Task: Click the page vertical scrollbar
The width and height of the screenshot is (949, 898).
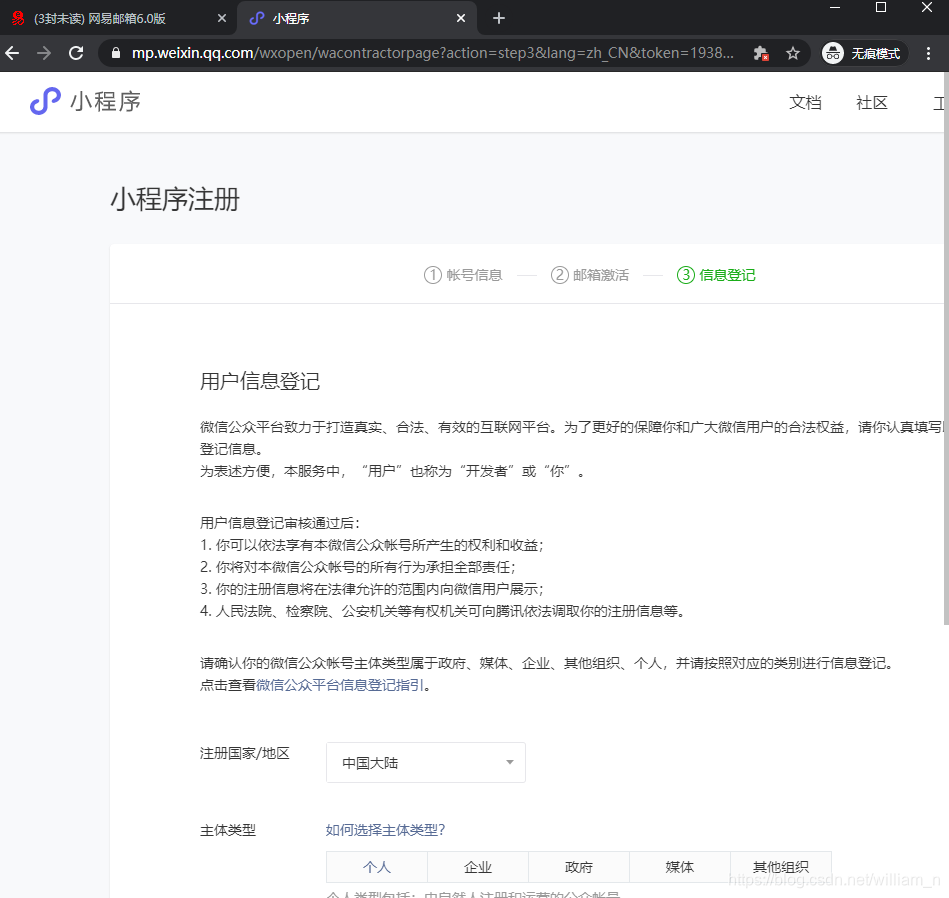Action: coord(946,349)
